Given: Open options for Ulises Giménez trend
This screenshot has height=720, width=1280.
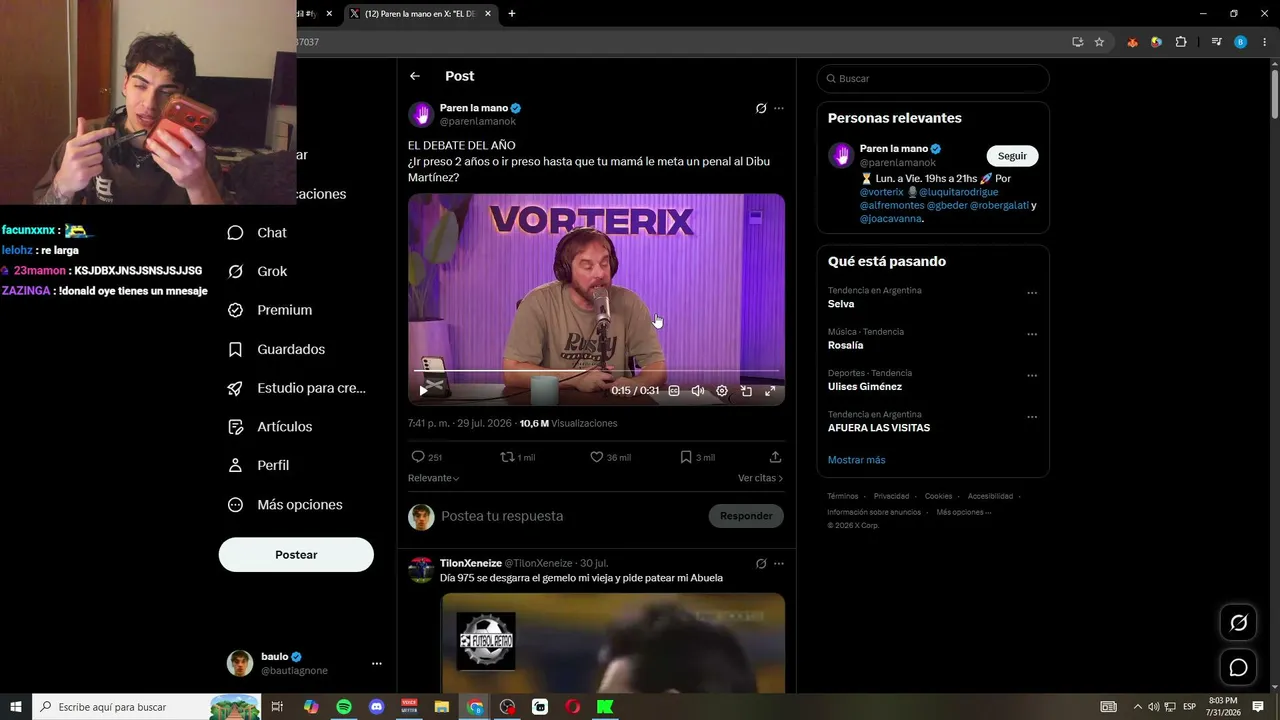Looking at the screenshot, I should (x=1032, y=376).
